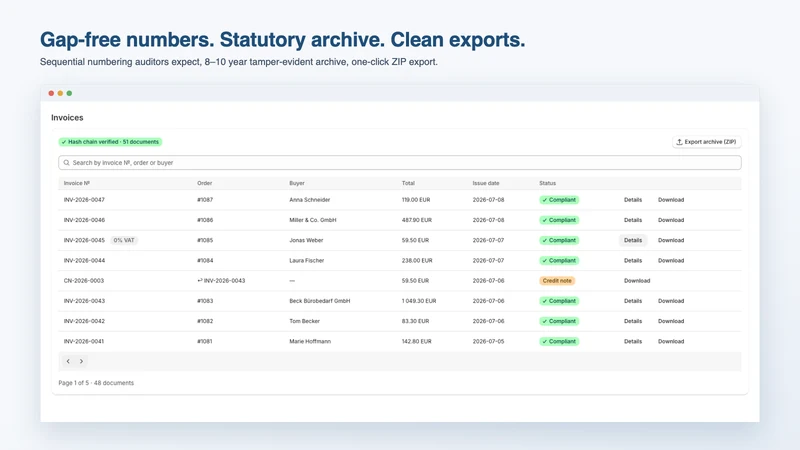Viewport: 800px width, 450px height.
Task: Click referenced invoice INV-2026-0043 link
Action: (x=221, y=281)
